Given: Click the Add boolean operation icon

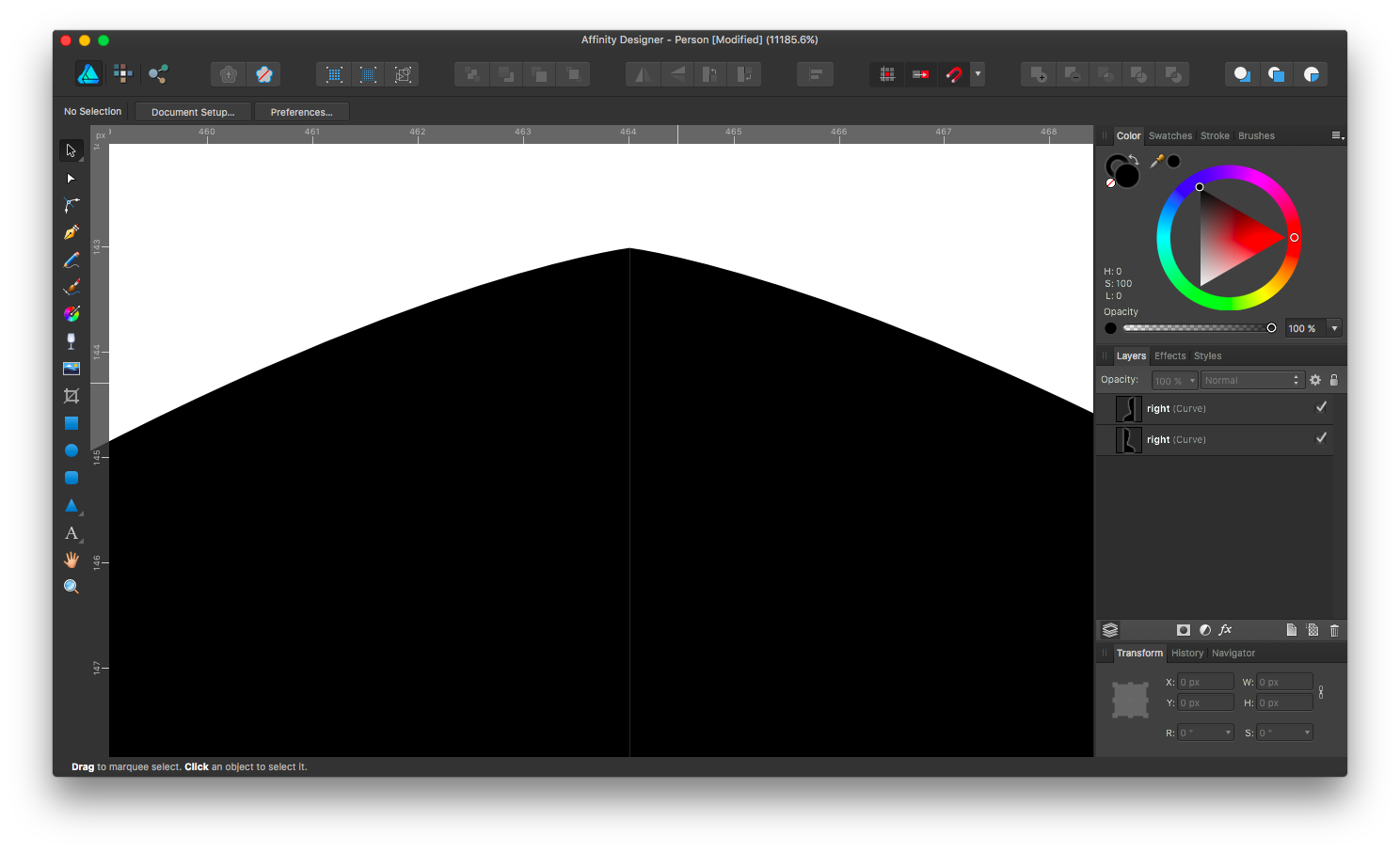Looking at the screenshot, I should click(x=1038, y=74).
